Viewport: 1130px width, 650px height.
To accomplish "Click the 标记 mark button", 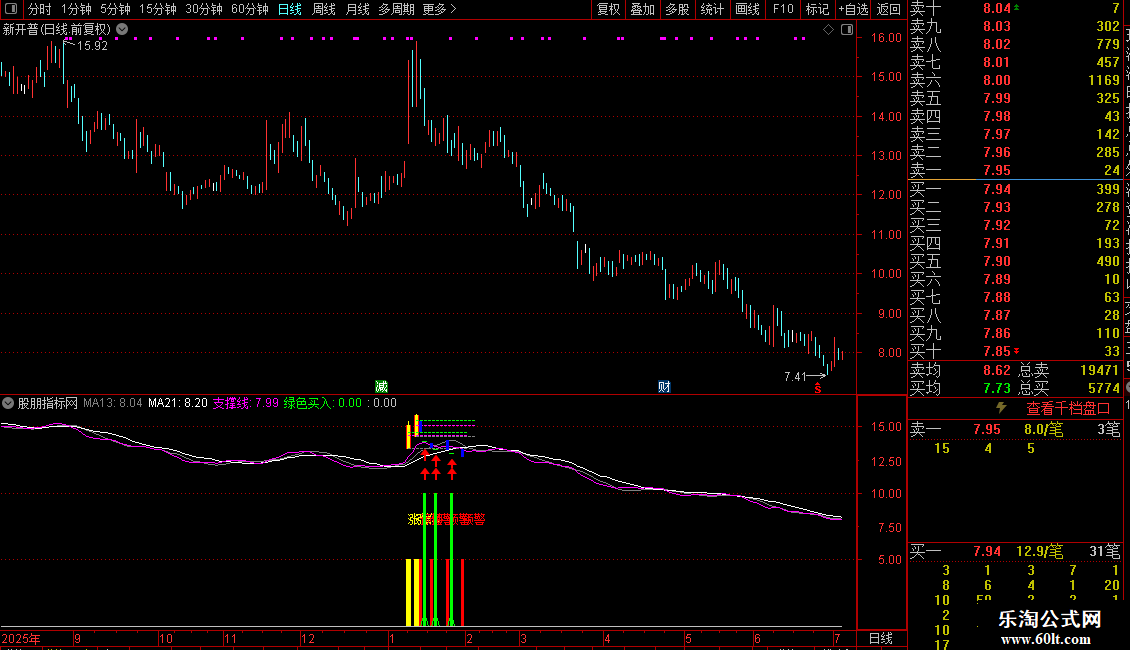I will tap(817, 9).
